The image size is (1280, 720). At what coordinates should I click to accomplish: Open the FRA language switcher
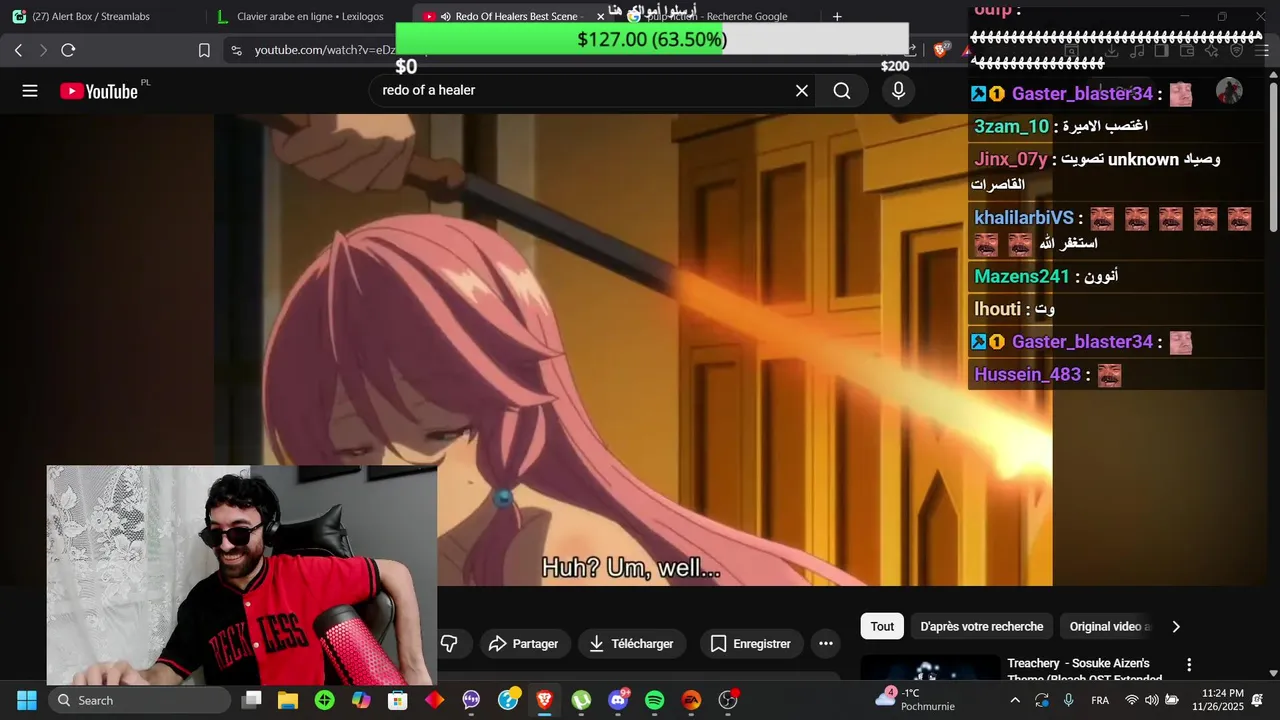click(x=1100, y=700)
